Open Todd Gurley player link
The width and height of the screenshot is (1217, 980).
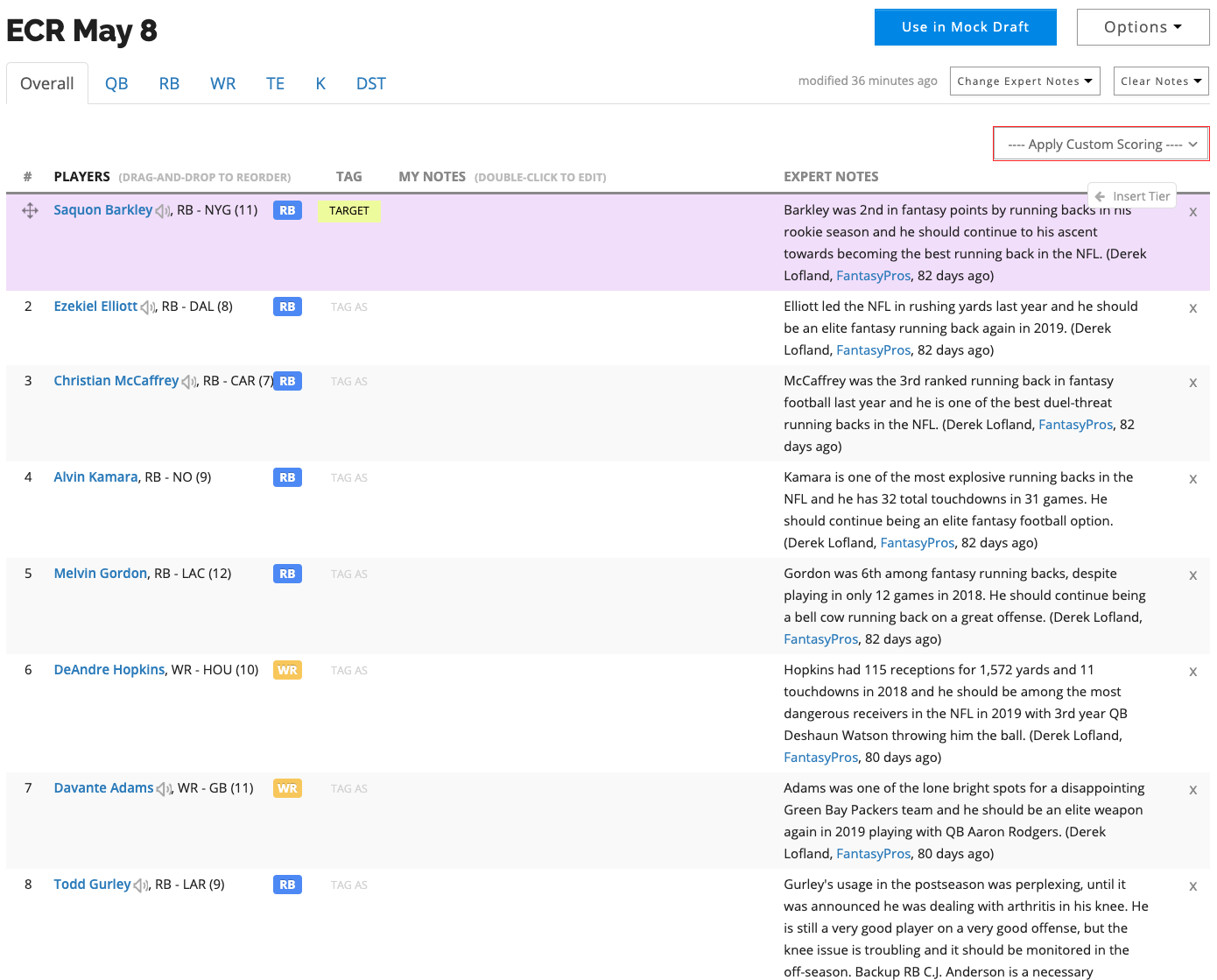click(93, 885)
